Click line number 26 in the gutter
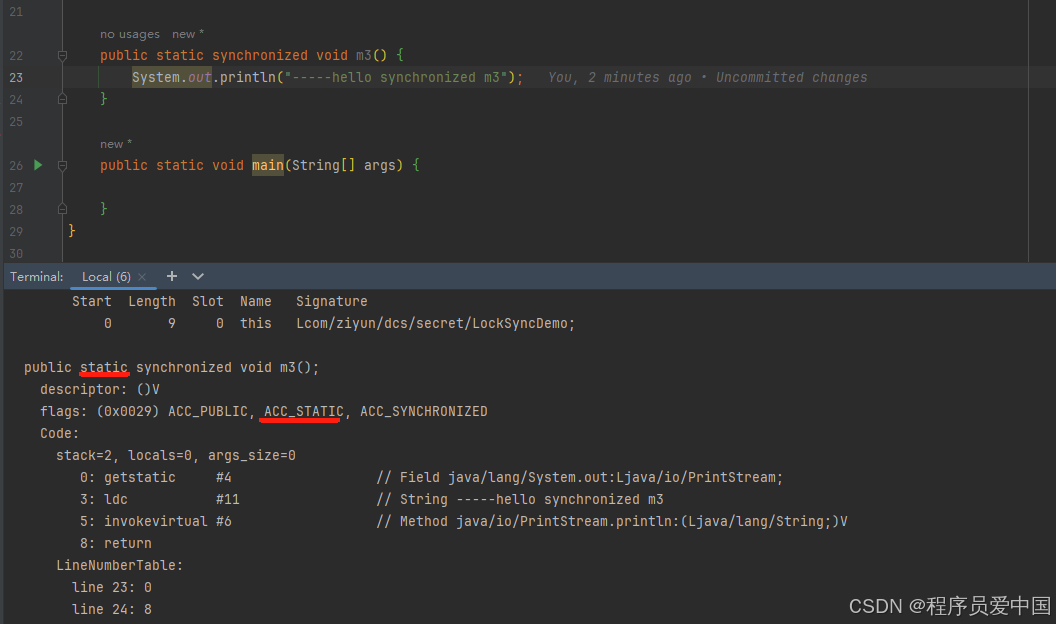Screen dimensions: 1056x624 click(16, 165)
